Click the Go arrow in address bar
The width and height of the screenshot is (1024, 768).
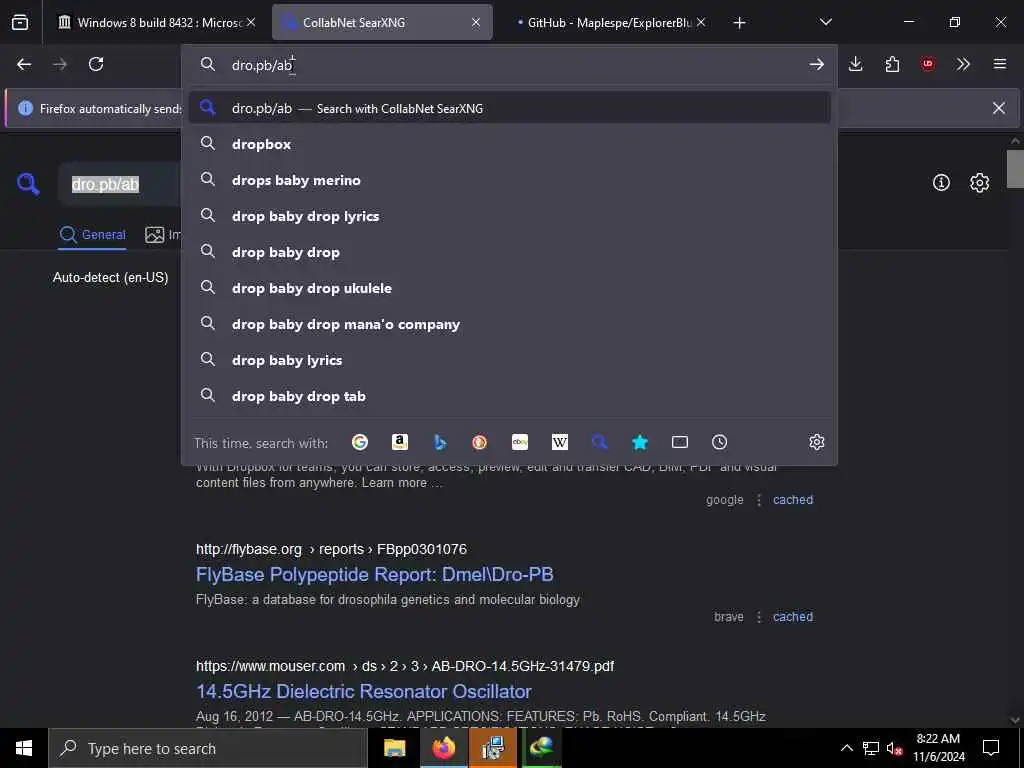[816, 64]
